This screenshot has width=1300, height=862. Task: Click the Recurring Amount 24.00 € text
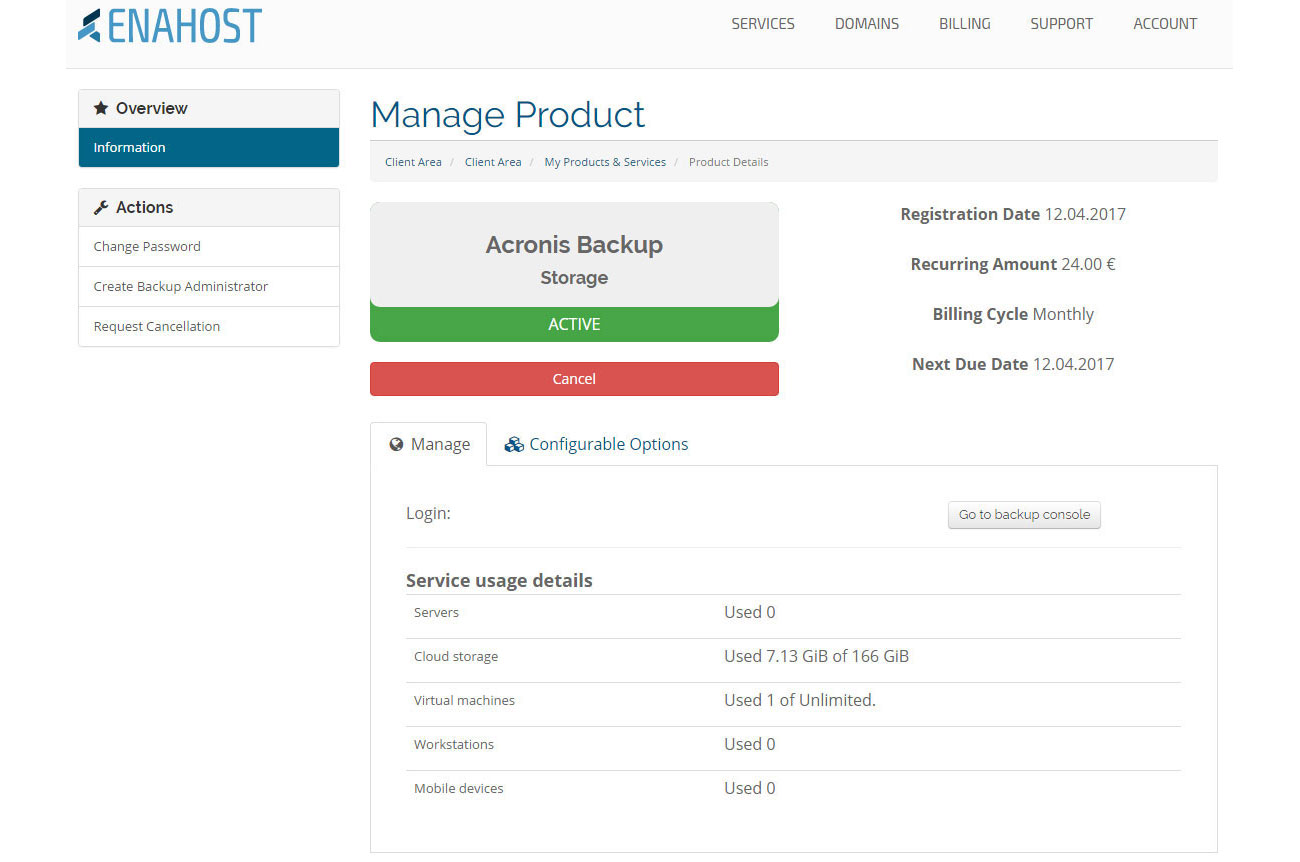click(x=1013, y=264)
